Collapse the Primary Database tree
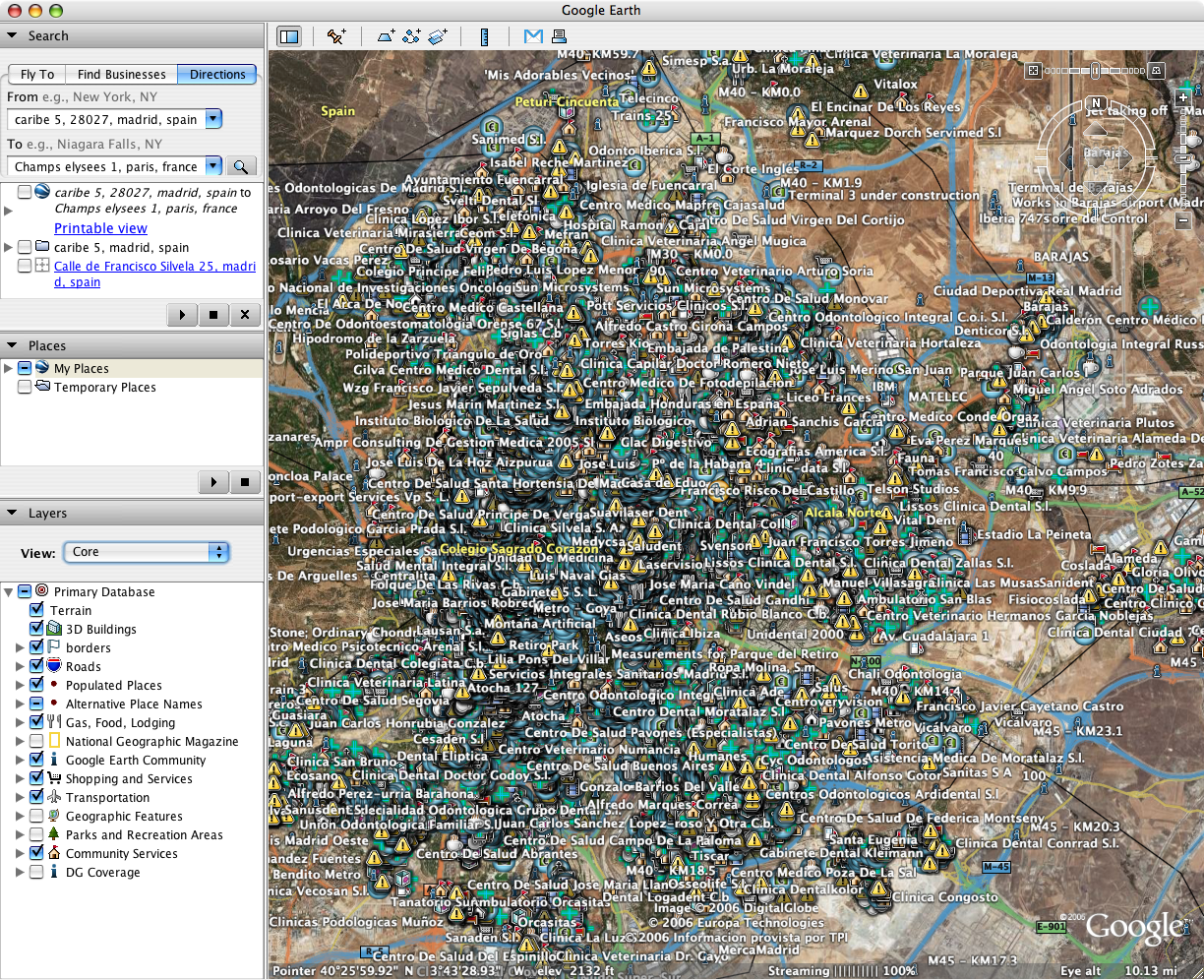 tap(9, 592)
